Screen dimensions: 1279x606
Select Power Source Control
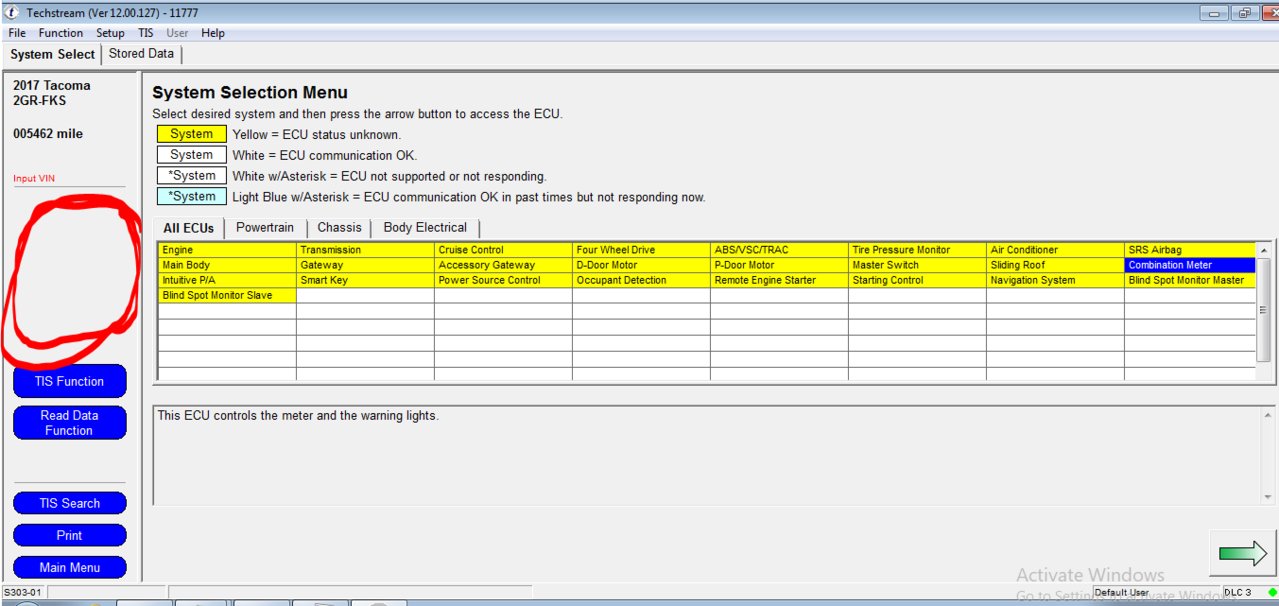504,280
